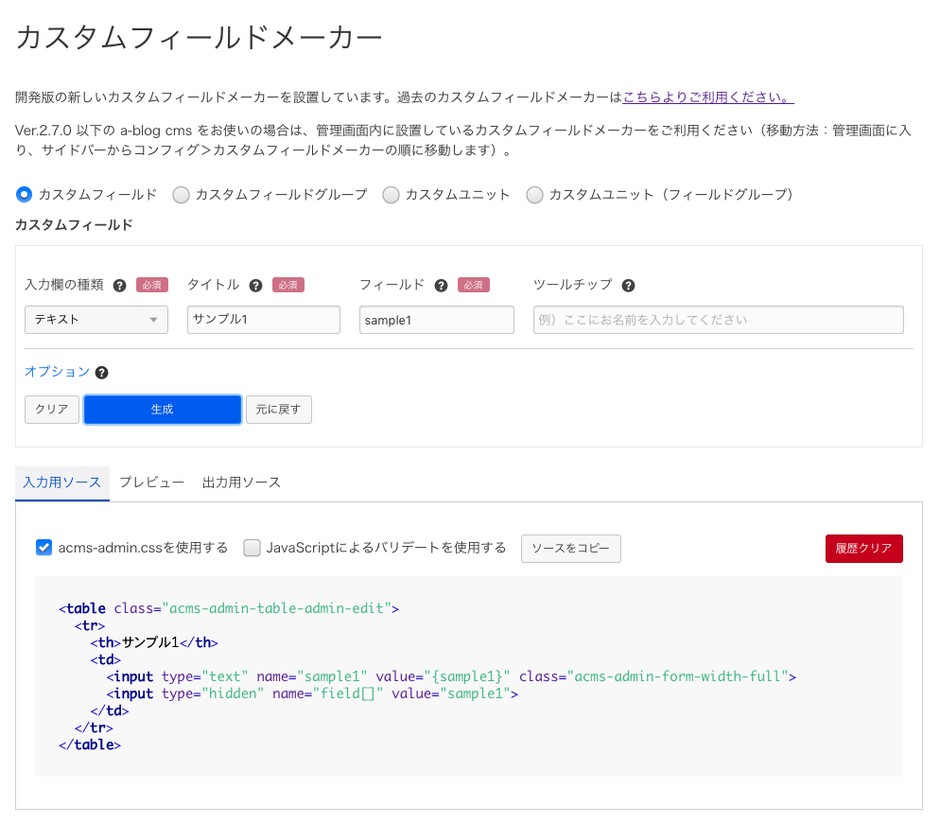Click help icon beside タイトル label
The width and height of the screenshot is (940, 824).
pyautogui.click(x=256, y=285)
